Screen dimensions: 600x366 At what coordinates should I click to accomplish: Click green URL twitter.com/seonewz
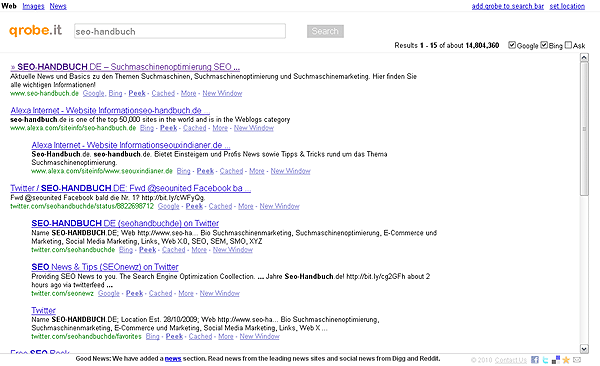(x=62, y=293)
